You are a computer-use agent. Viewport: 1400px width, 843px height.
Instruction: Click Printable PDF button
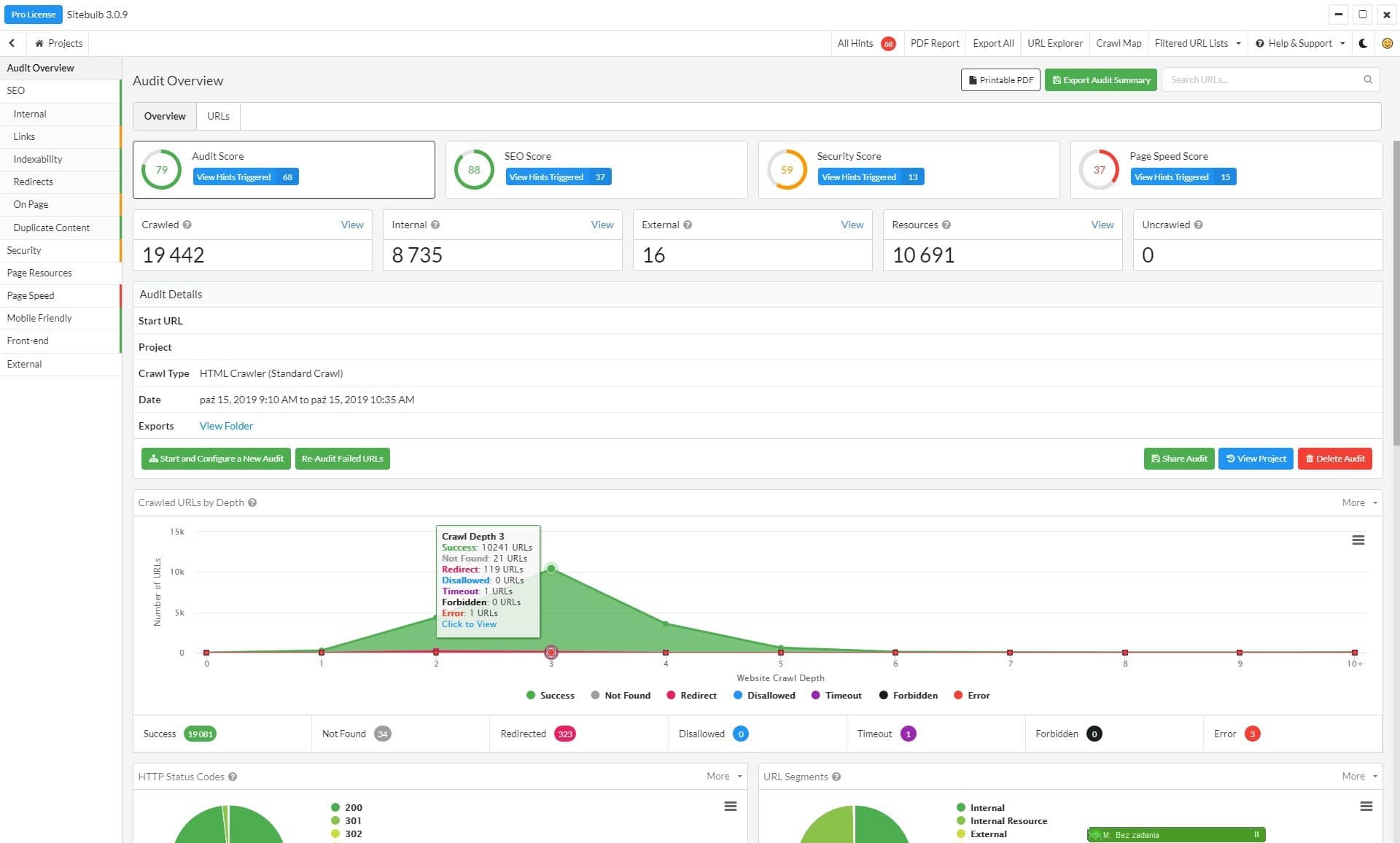pos(1000,80)
